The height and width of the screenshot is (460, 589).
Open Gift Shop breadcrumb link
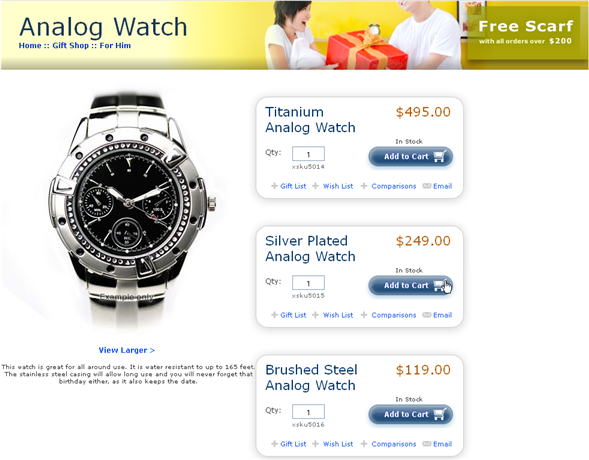click(70, 45)
